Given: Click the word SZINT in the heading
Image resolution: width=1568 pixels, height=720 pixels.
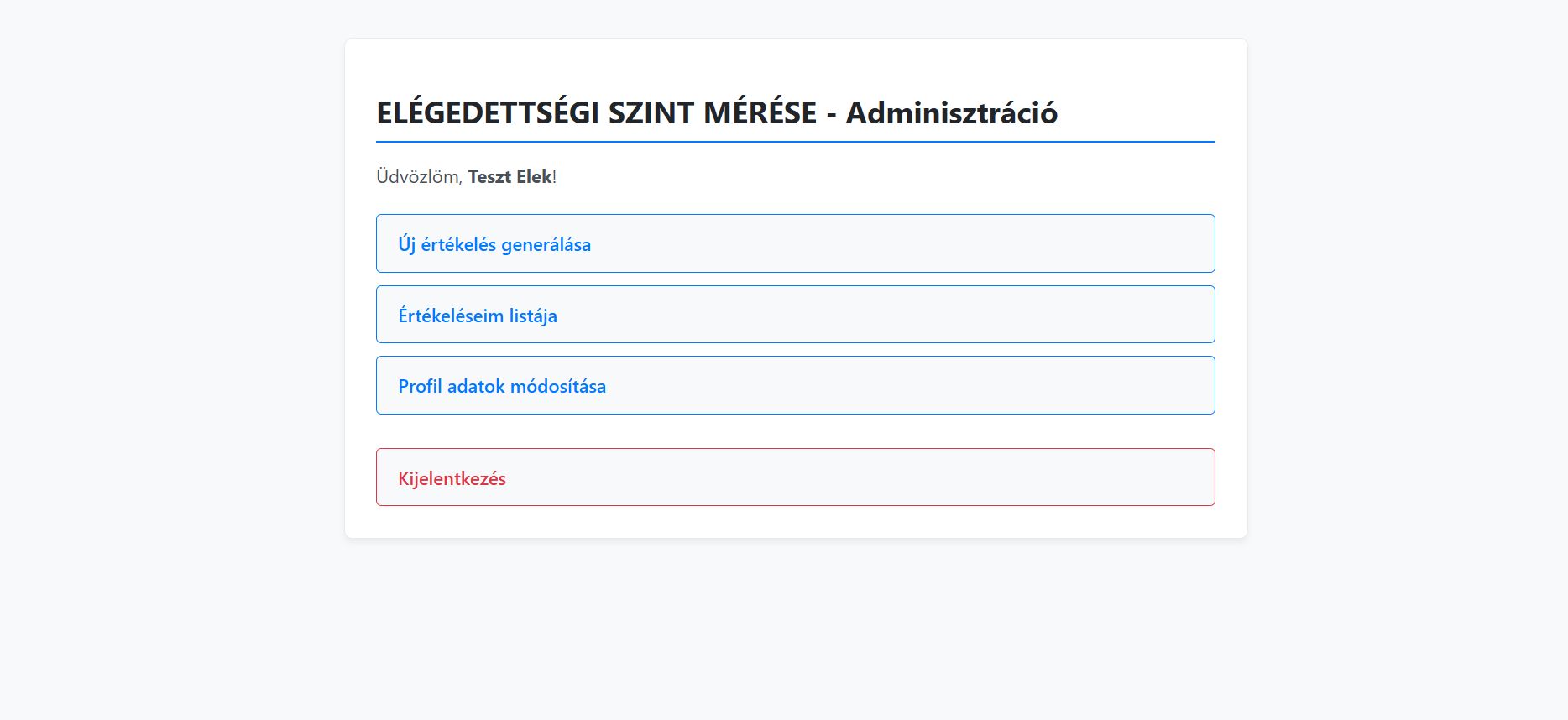Looking at the screenshot, I should 651,112.
